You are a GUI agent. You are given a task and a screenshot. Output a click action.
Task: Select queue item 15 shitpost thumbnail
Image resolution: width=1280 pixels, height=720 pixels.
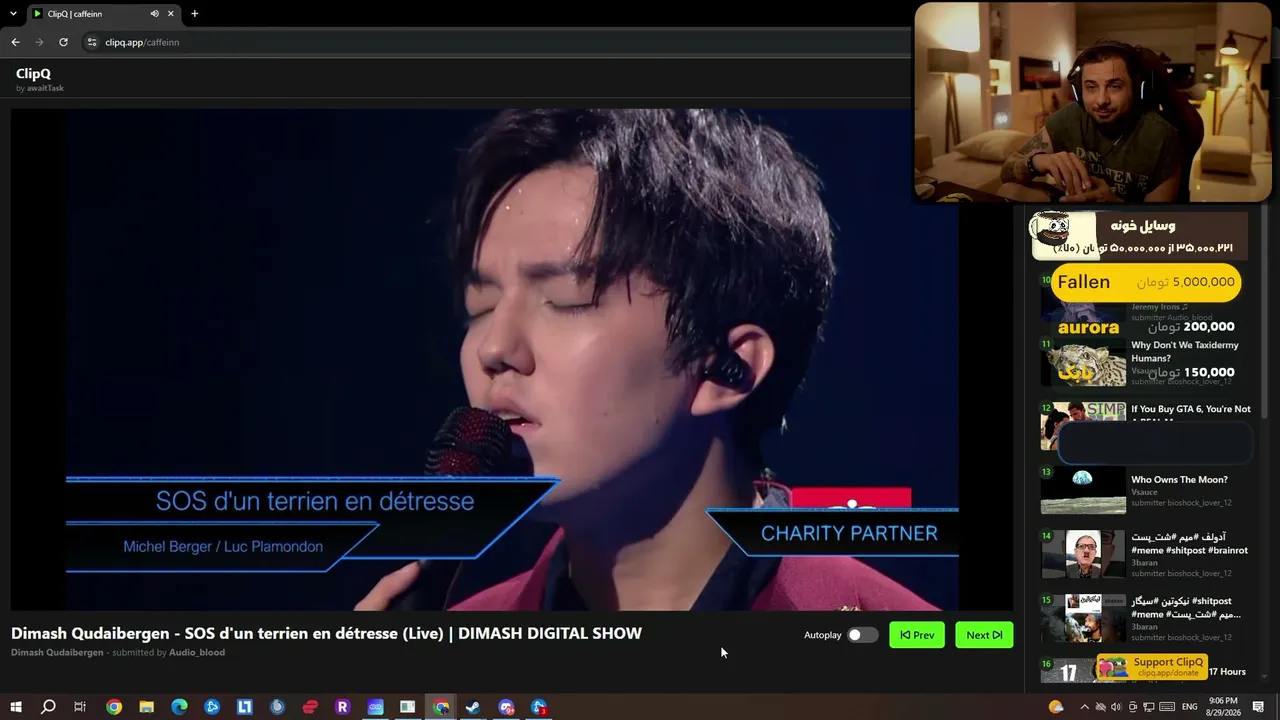pos(1083,618)
